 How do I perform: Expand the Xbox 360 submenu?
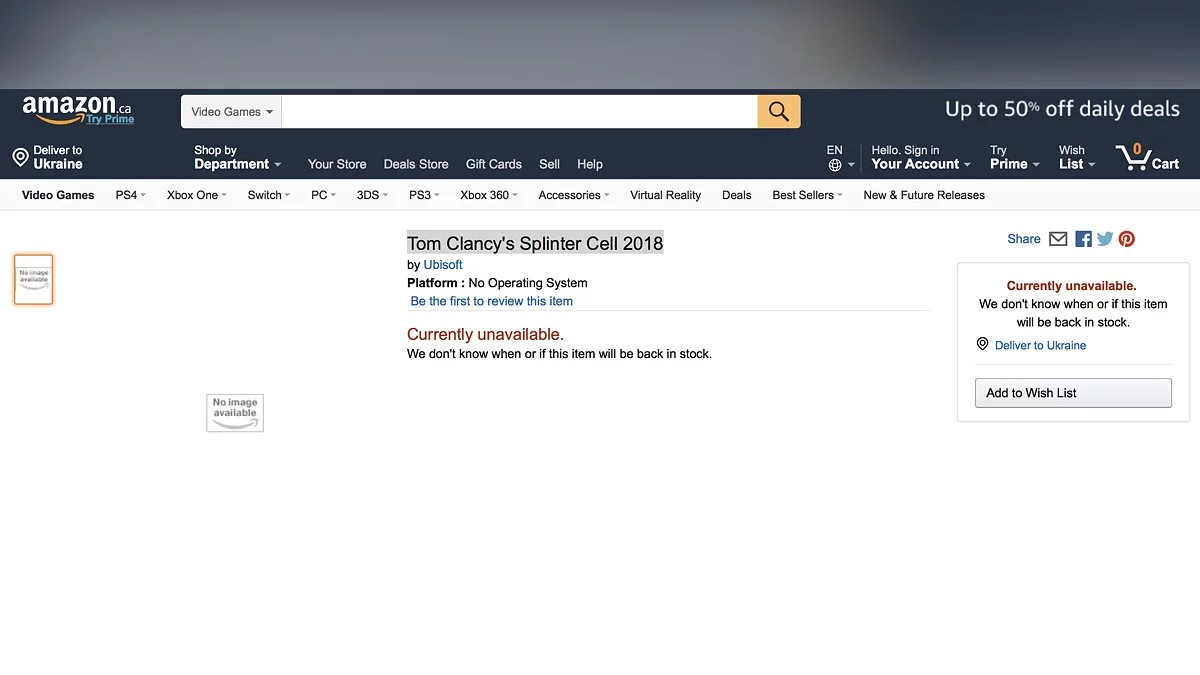489,195
